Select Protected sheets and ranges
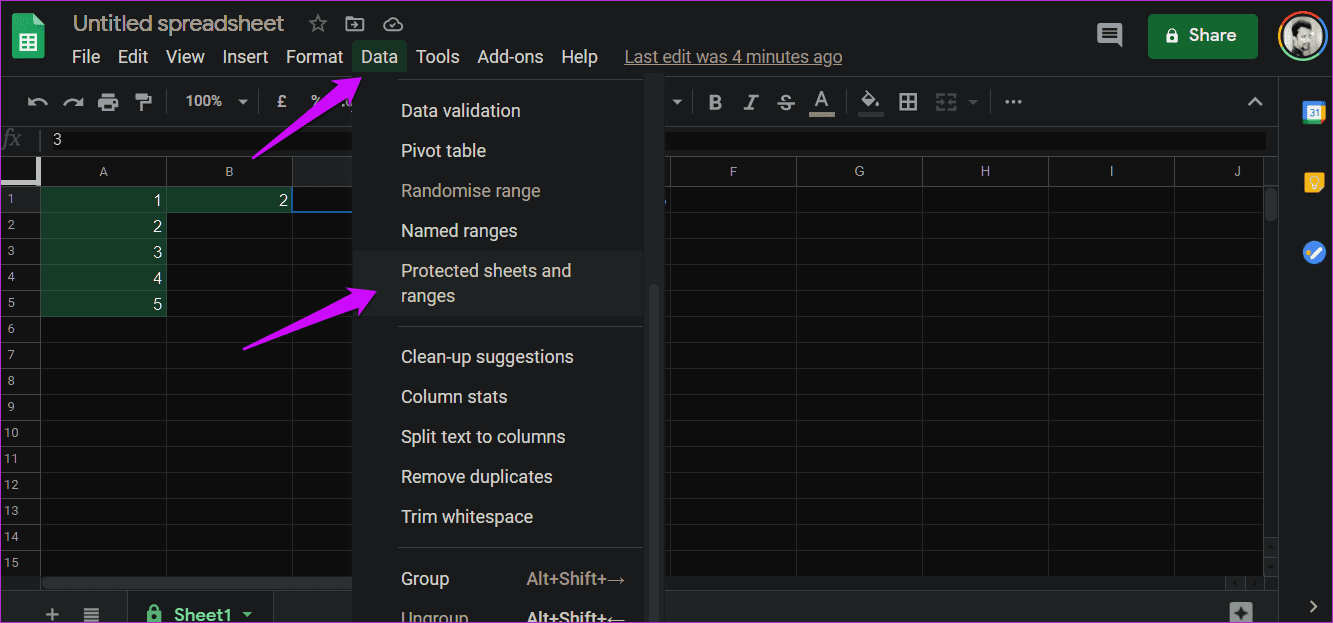 (x=498, y=284)
